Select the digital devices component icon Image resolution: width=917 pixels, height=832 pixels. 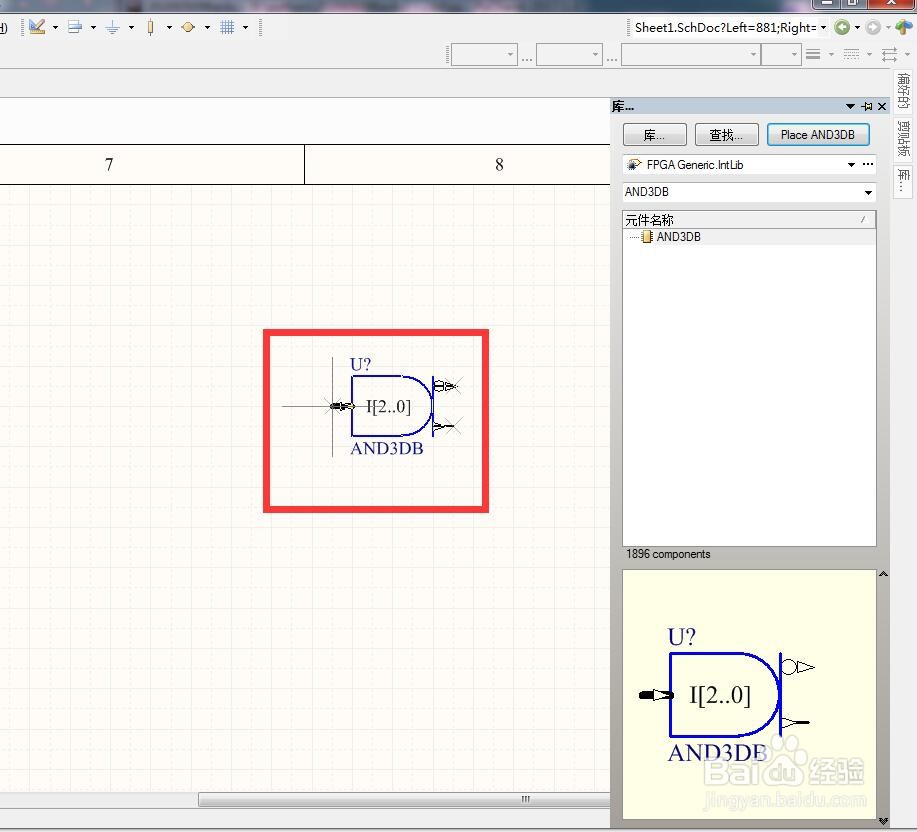[151, 27]
